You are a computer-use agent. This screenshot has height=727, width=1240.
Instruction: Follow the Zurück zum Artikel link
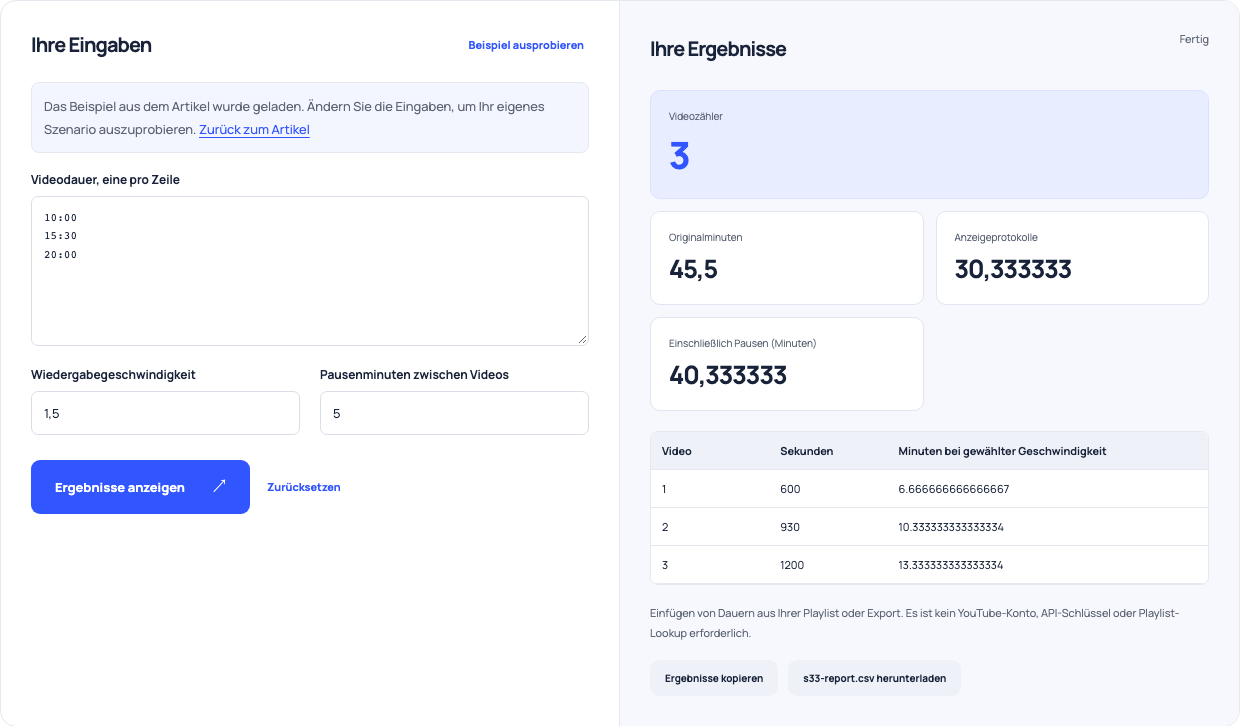[x=254, y=130]
